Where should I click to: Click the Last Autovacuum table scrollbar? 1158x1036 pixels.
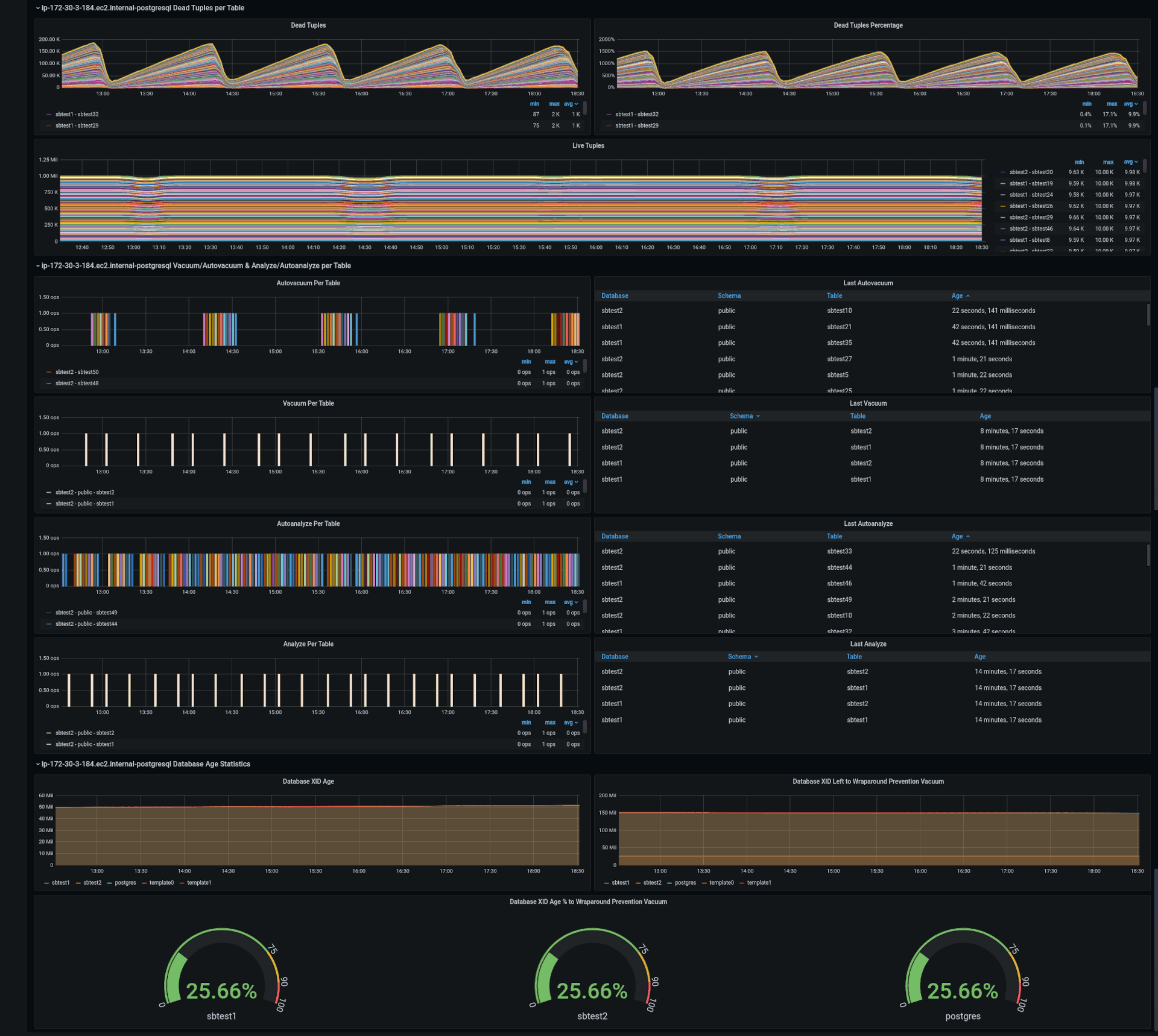tap(1148, 315)
